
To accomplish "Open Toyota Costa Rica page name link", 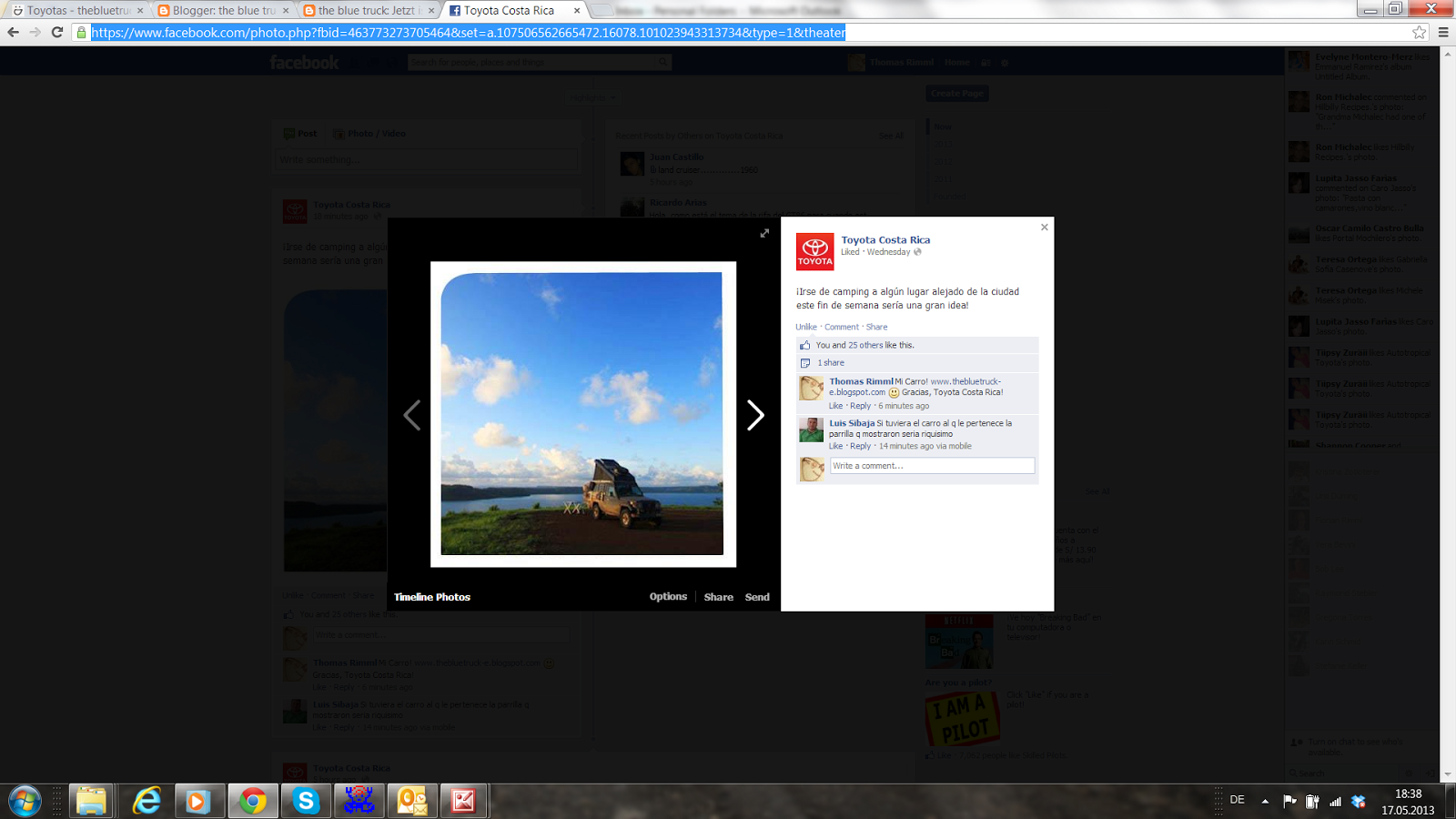I will (885, 240).
